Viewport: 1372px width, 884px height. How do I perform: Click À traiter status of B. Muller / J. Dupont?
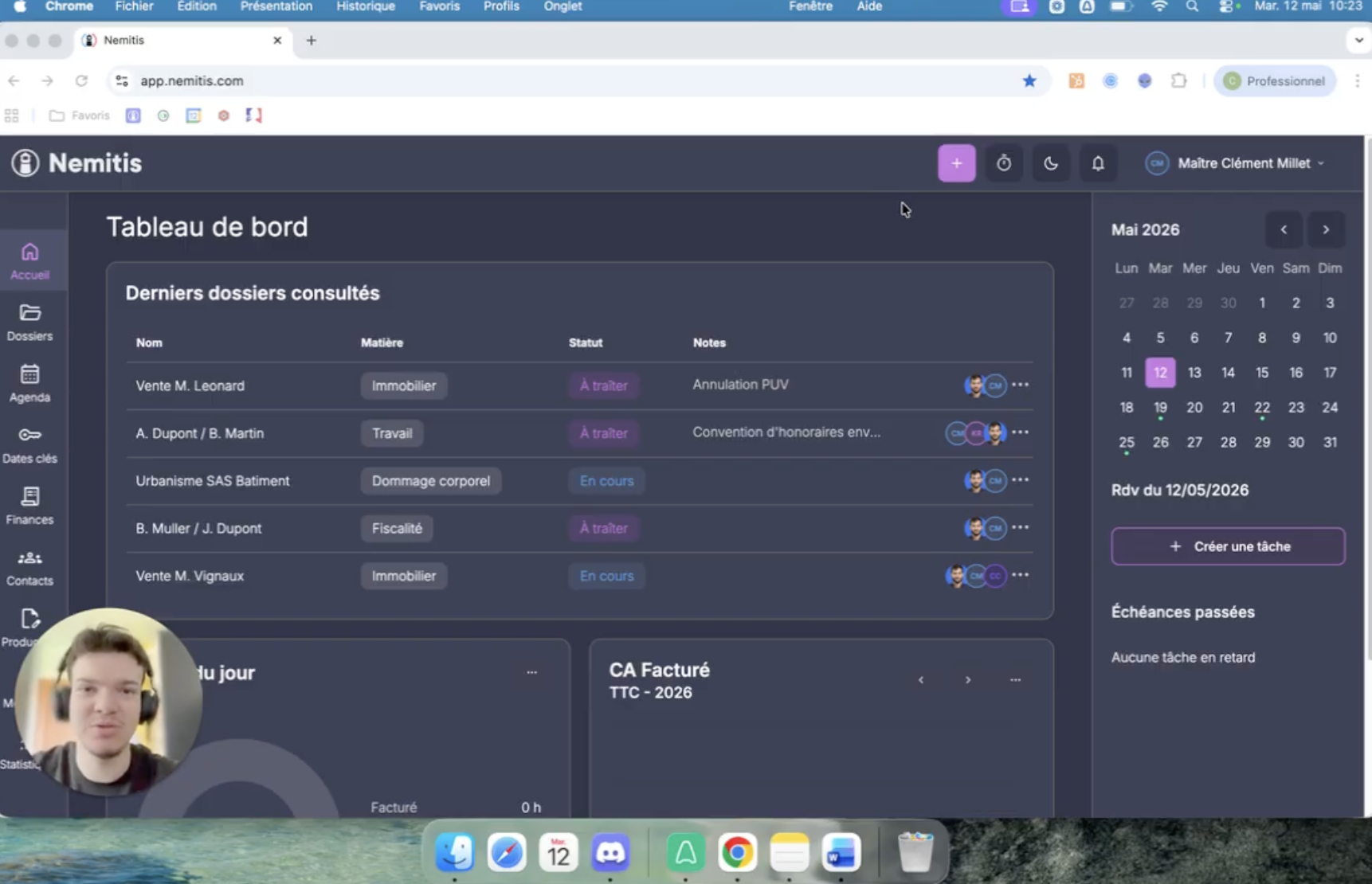[603, 528]
